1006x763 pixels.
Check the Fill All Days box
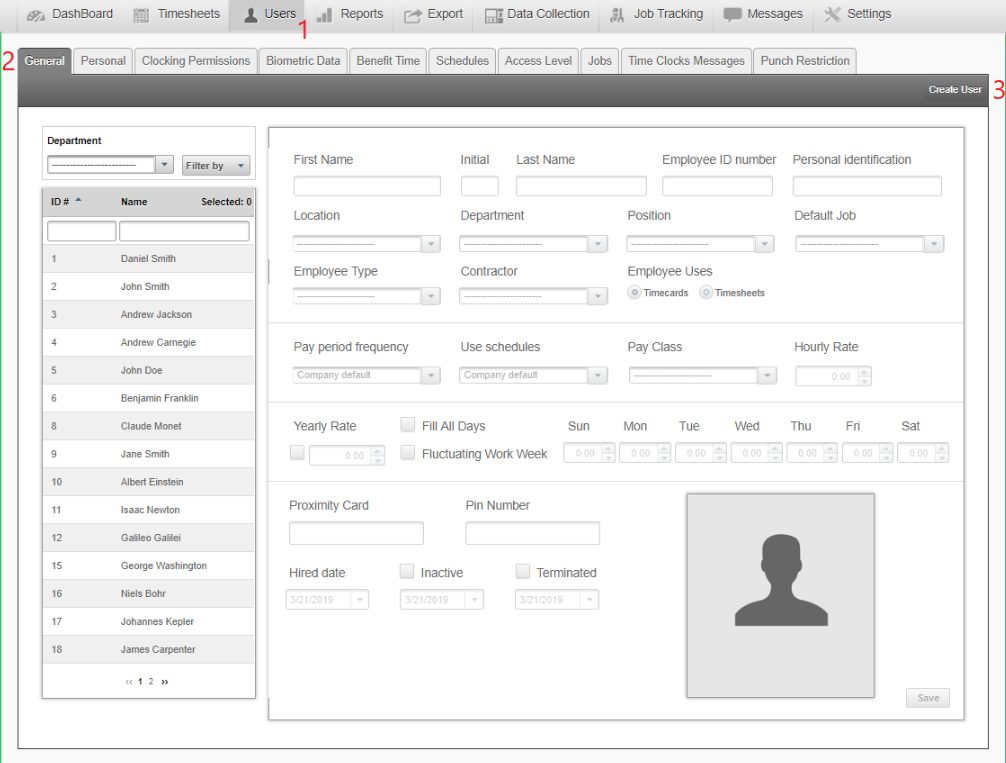coord(407,424)
